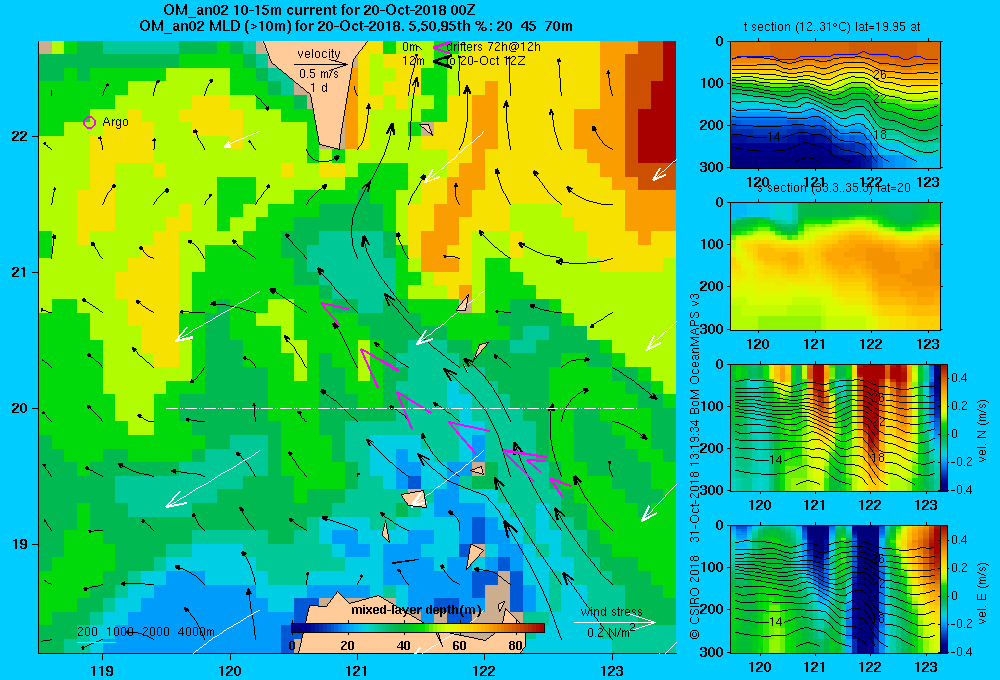Click the 'mixed-layer depth(m)' colorbar title

click(416, 610)
